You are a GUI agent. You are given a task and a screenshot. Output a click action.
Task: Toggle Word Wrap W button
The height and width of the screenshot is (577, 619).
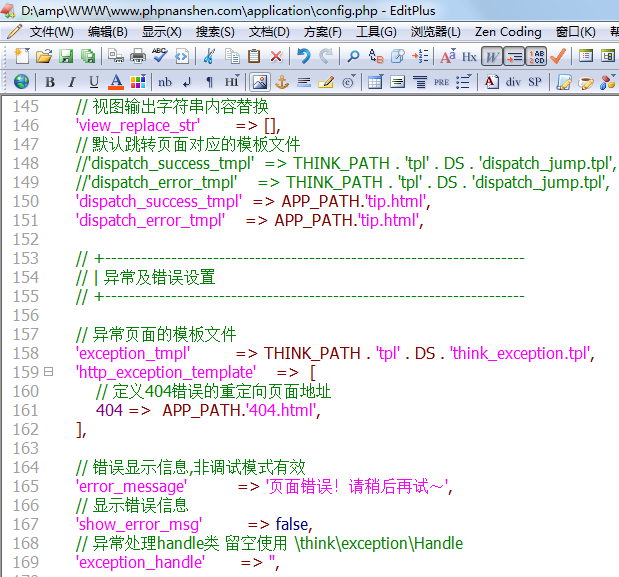[x=492, y=57]
